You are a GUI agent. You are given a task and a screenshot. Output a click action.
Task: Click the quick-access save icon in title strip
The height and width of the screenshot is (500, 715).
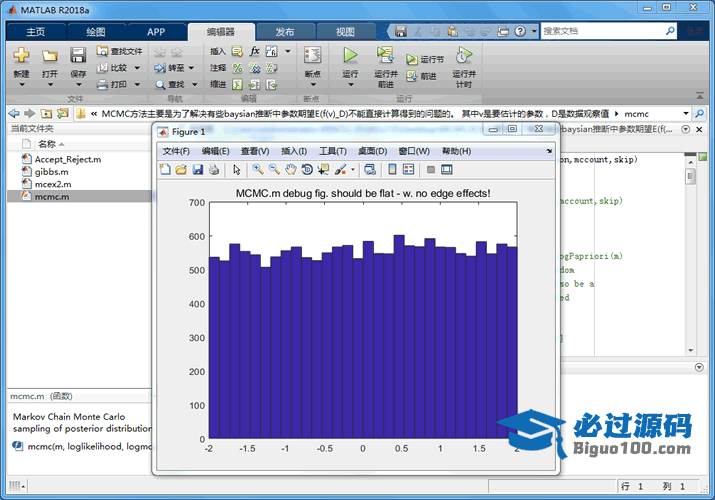tap(401, 31)
